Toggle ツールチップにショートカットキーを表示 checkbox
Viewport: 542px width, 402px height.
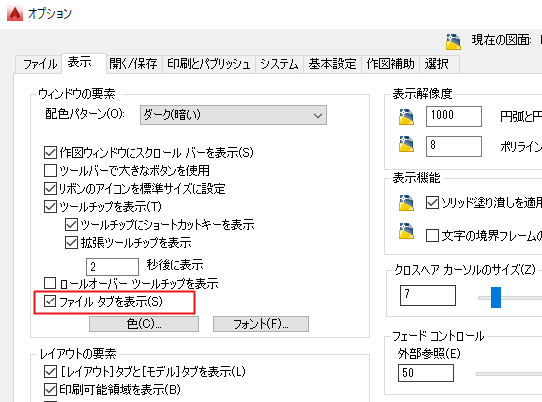tap(71, 225)
